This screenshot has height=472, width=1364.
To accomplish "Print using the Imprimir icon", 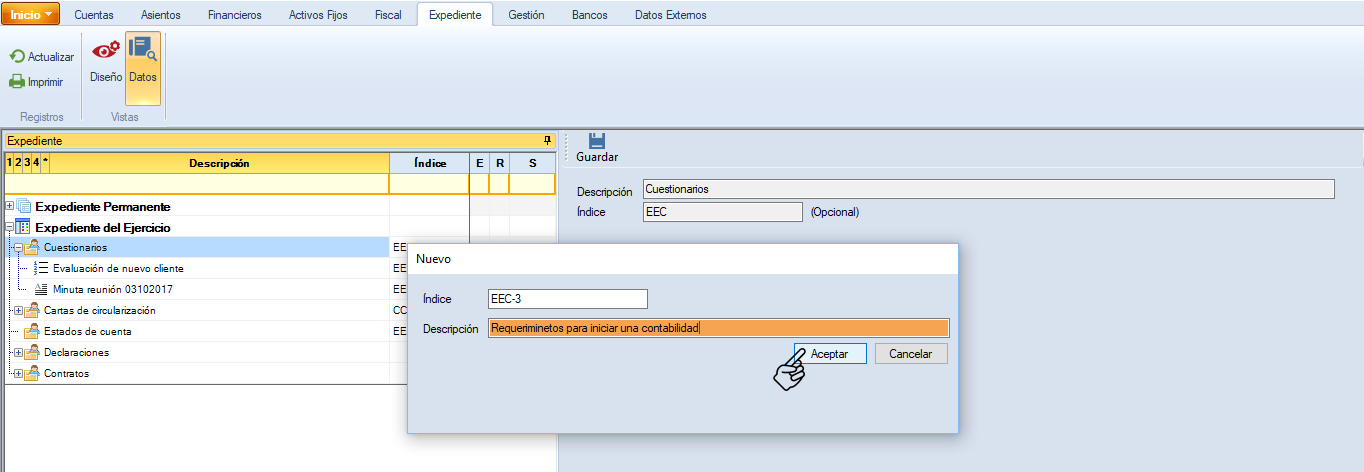I will 17,82.
